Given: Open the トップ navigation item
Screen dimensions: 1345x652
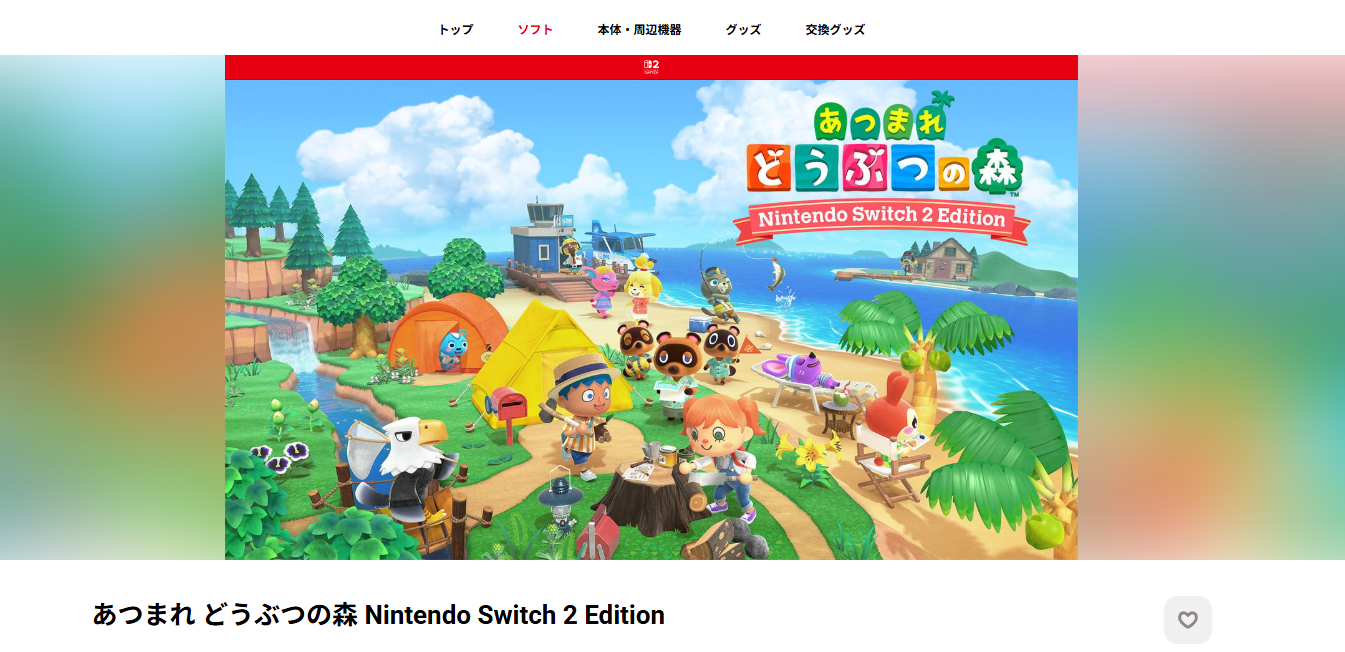Looking at the screenshot, I should pyautogui.click(x=456, y=30).
